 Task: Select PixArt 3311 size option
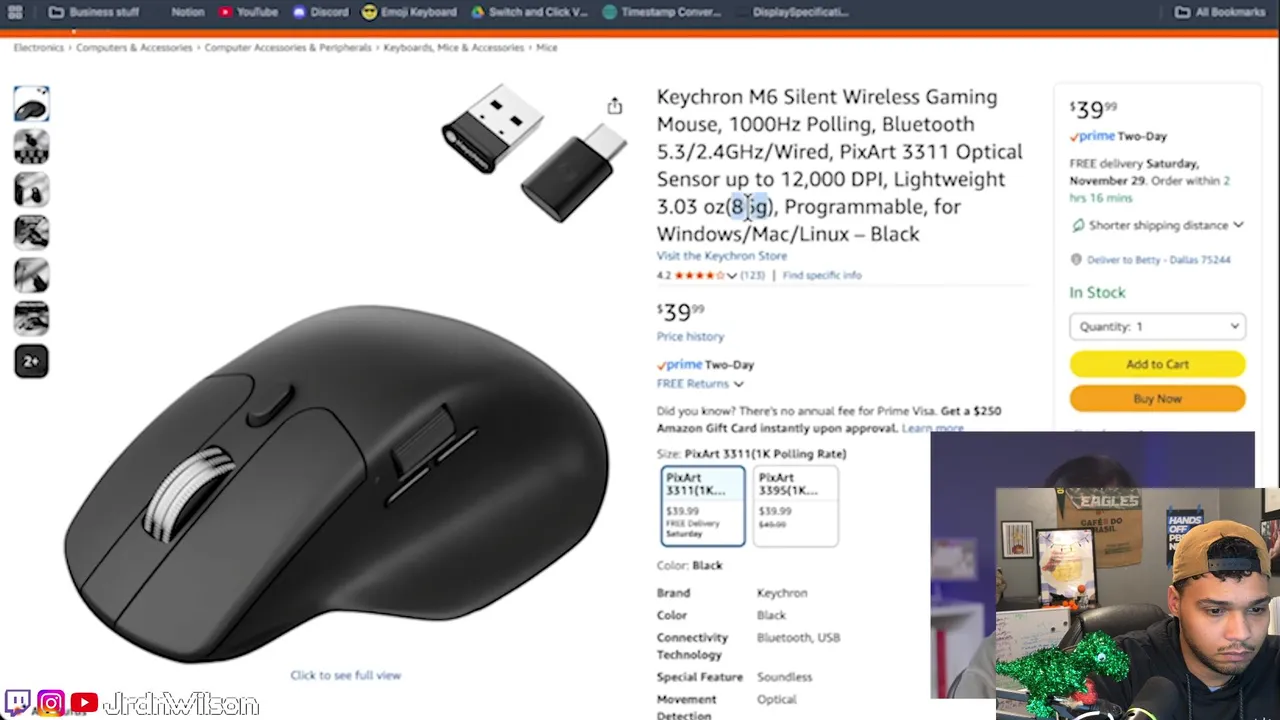point(703,505)
